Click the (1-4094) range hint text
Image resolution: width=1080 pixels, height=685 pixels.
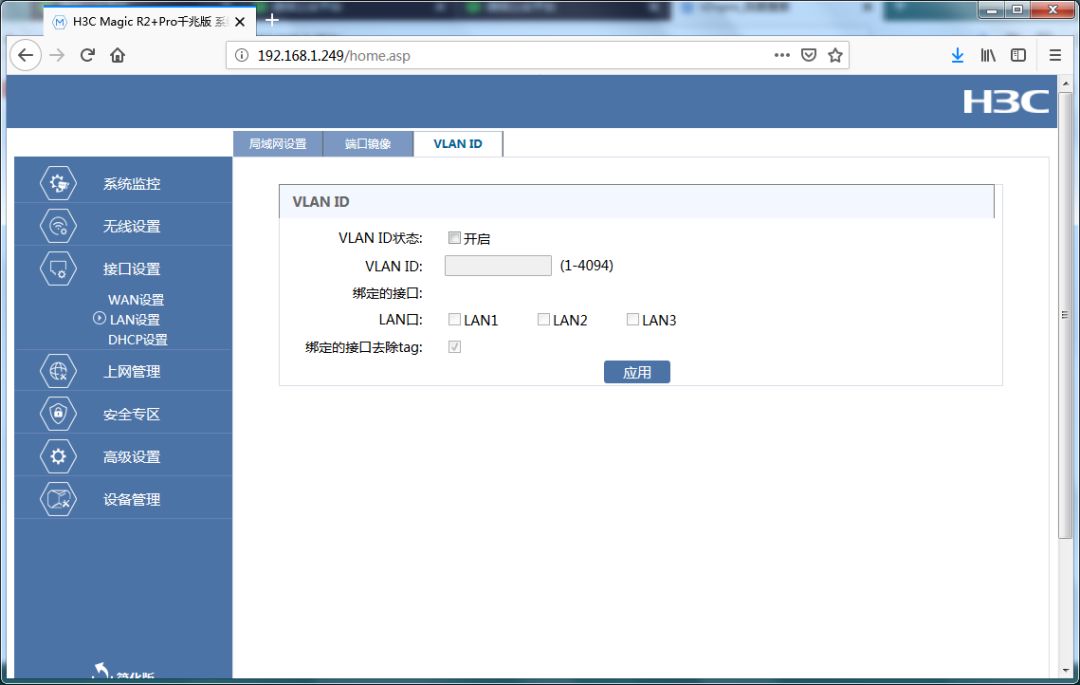coord(586,265)
